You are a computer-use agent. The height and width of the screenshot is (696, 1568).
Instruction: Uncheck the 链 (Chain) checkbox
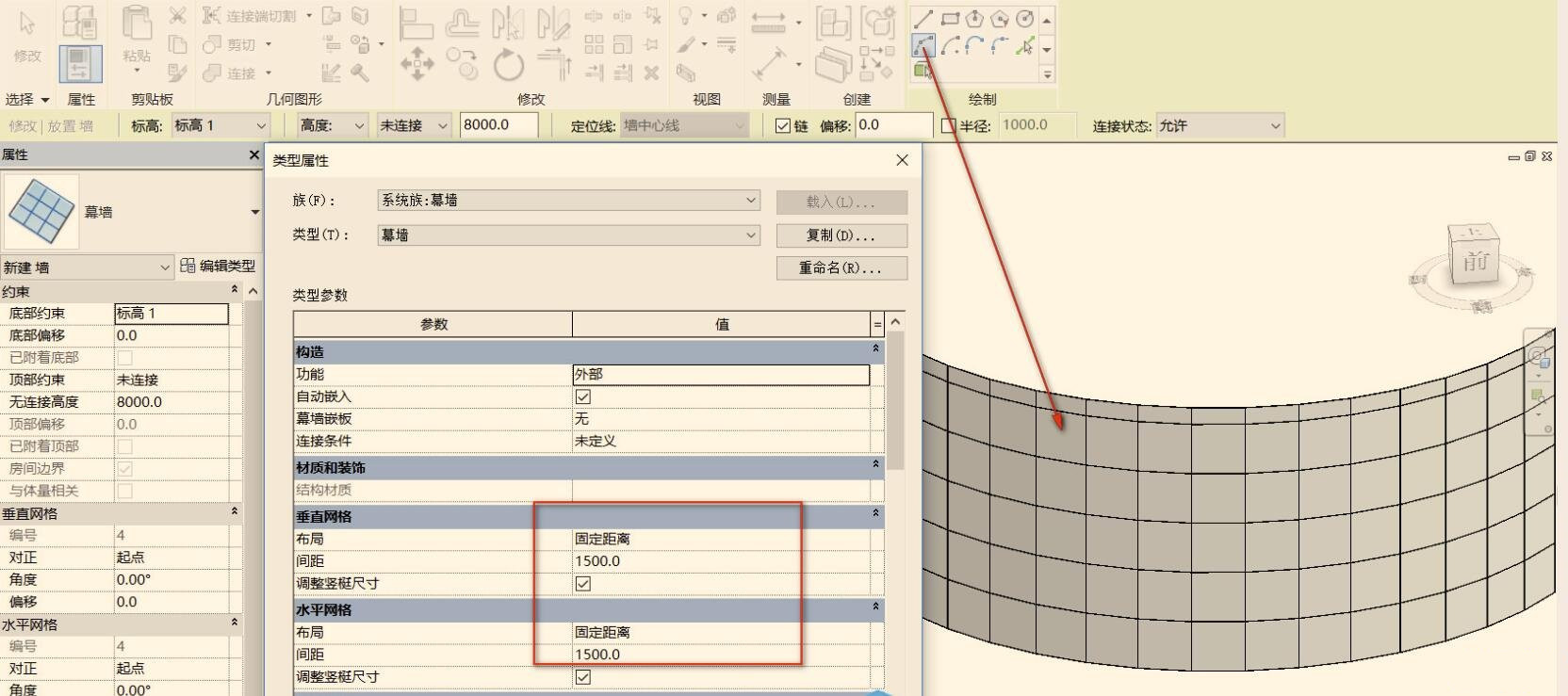783,126
